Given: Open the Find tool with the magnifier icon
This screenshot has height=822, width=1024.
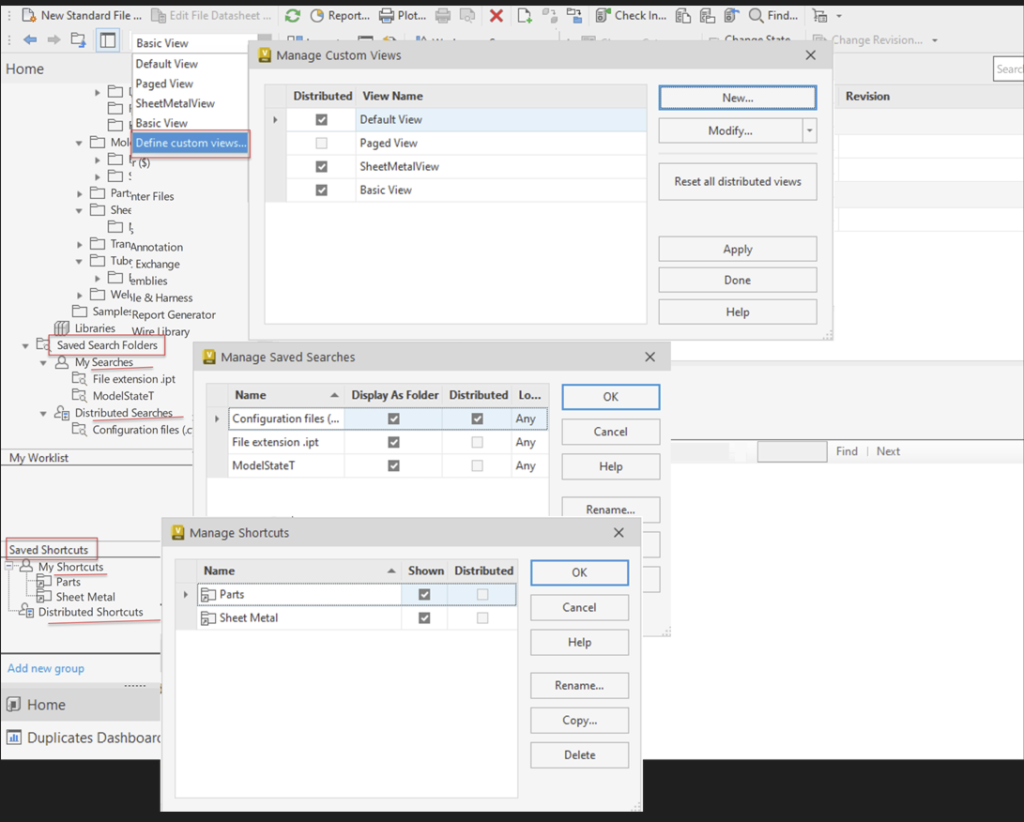Looking at the screenshot, I should (x=758, y=15).
